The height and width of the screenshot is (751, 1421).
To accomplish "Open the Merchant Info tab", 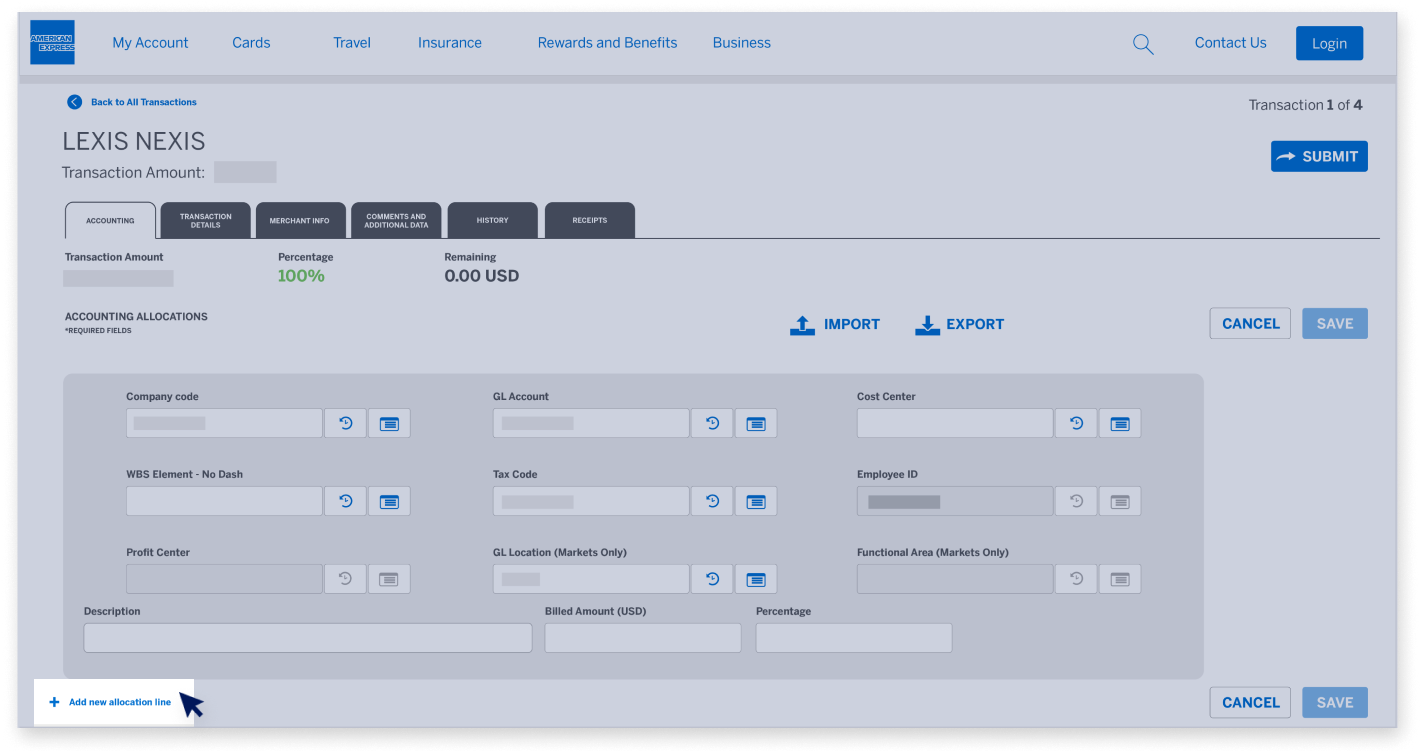I will coord(299,220).
